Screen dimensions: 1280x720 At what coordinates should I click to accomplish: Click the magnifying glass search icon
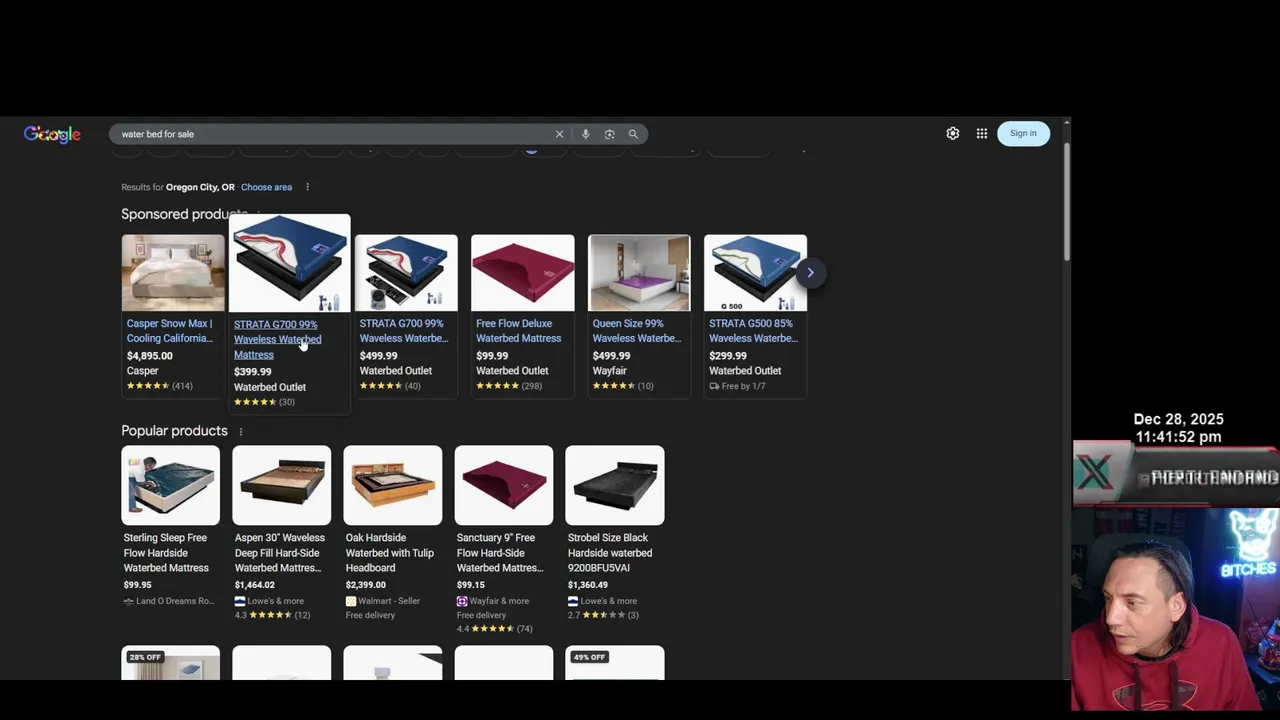pos(633,134)
